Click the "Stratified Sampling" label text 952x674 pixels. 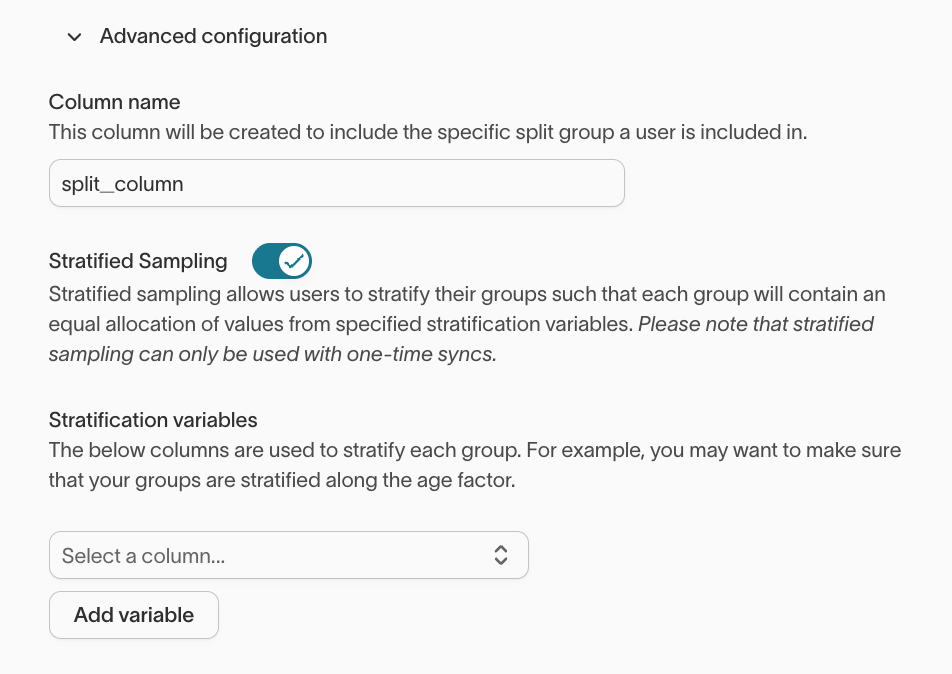(138, 261)
